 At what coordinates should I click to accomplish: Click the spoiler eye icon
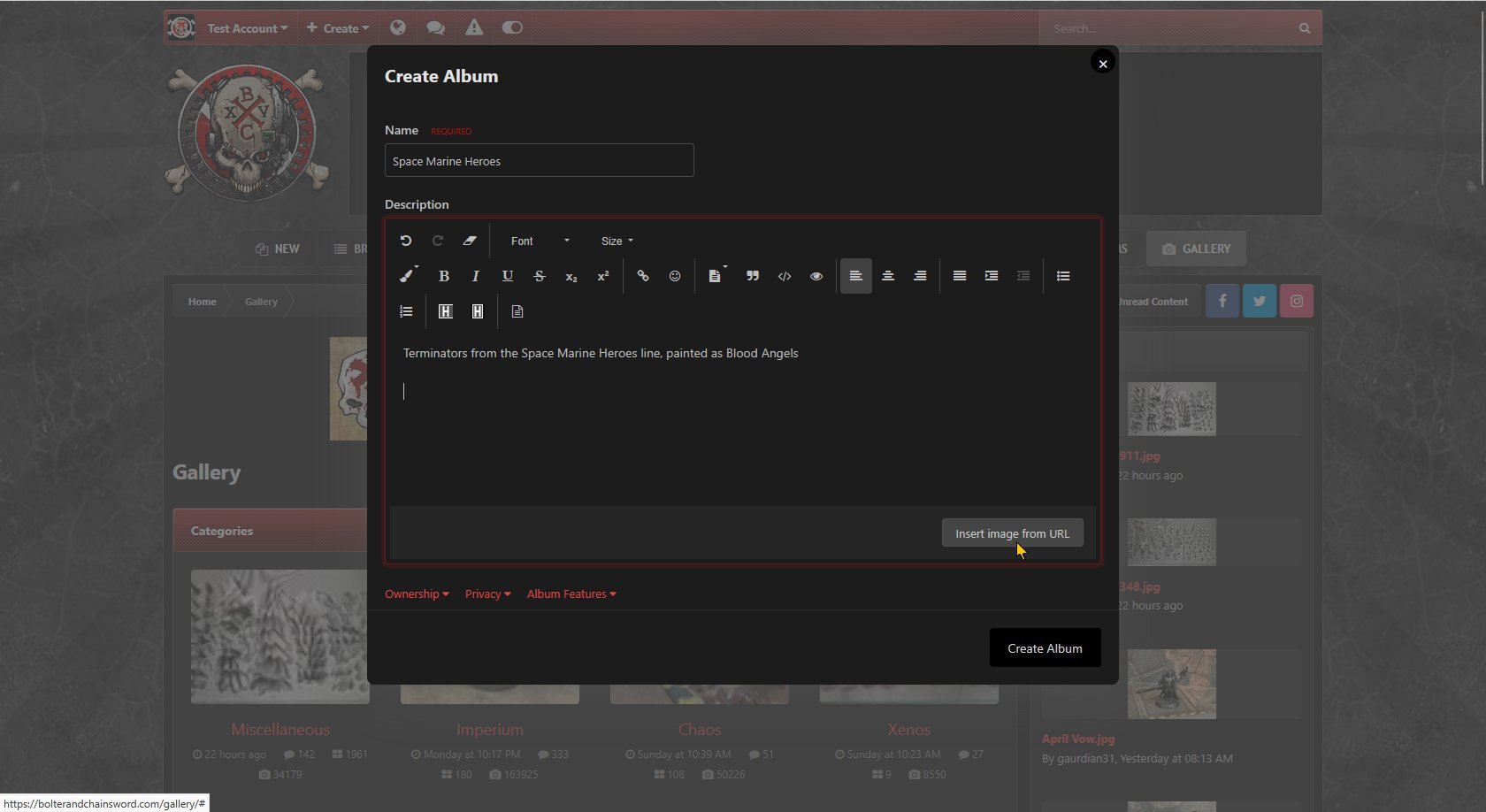pyautogui.click(x=816, y=276)
